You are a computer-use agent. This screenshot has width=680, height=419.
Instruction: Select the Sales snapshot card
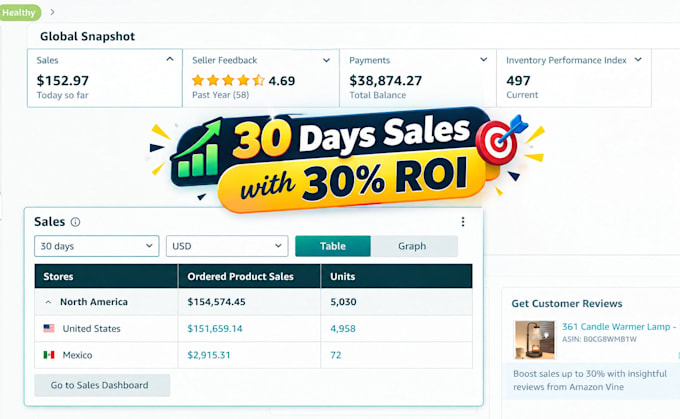105,78
